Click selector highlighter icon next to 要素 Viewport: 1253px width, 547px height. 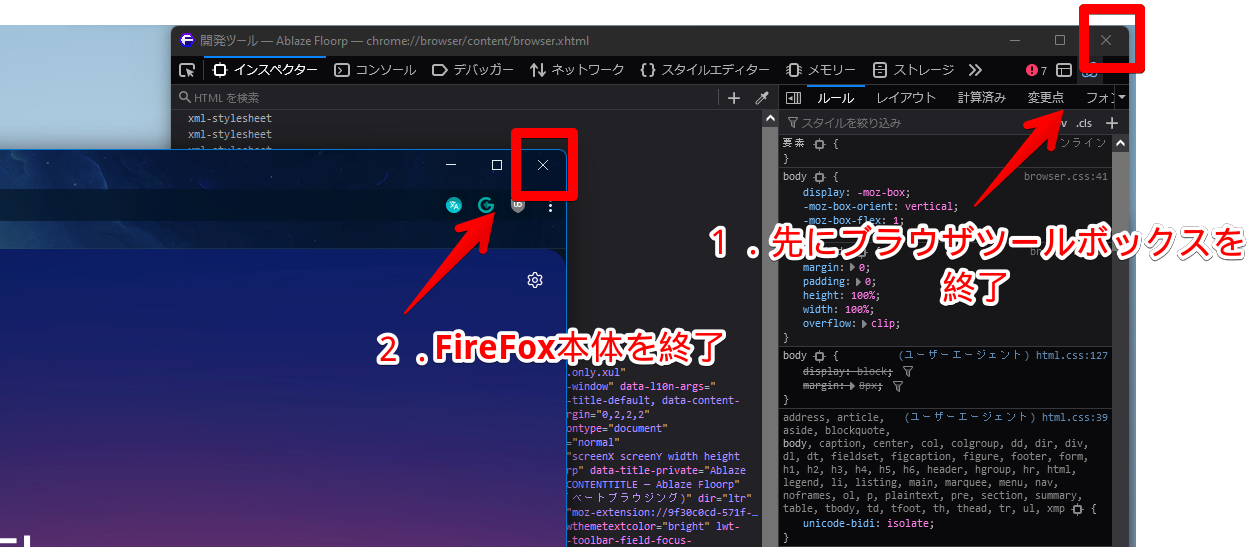[x=820, y=145]
